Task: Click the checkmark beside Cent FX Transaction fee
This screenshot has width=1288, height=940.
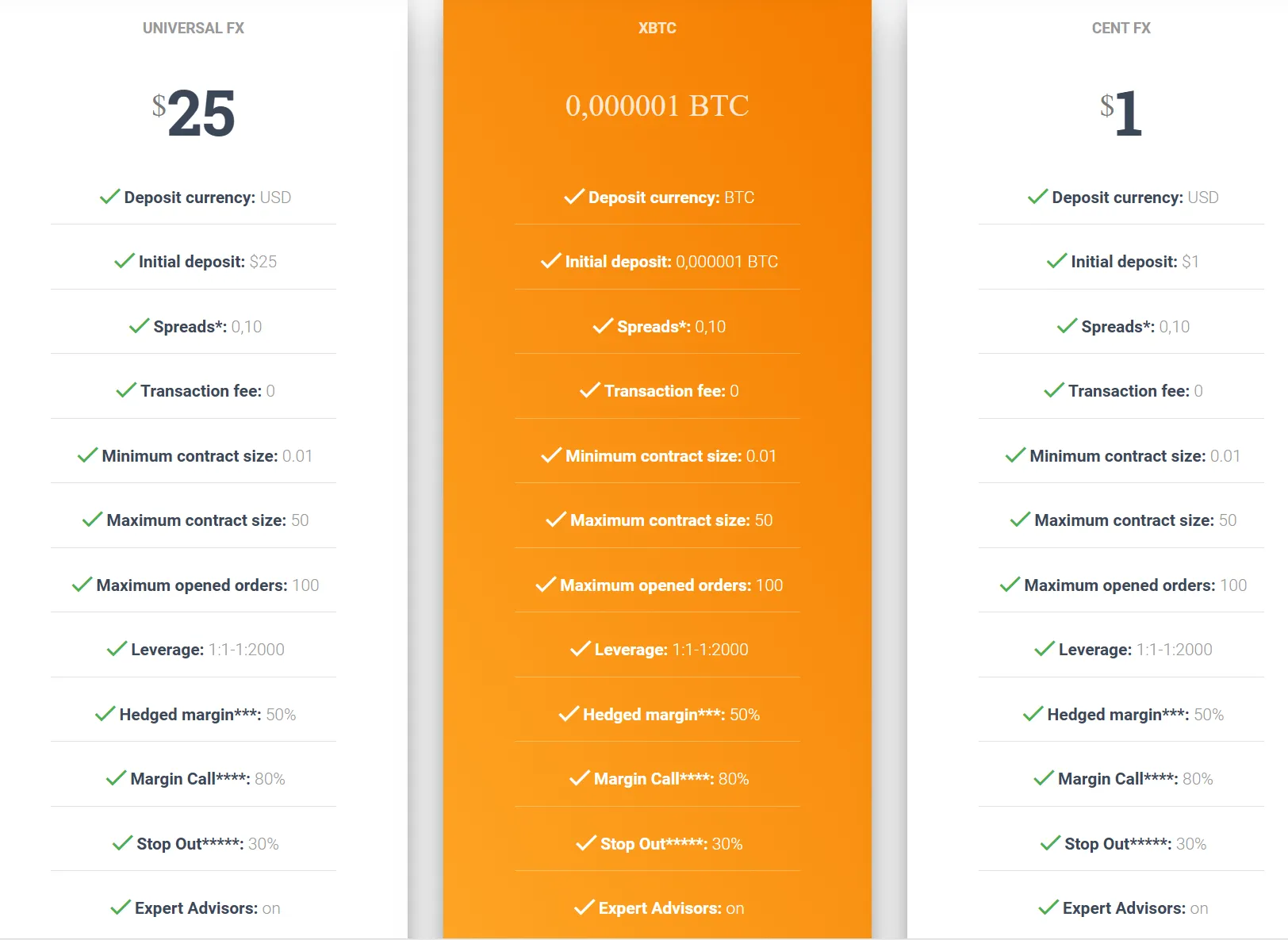Action: point(1055,390)
